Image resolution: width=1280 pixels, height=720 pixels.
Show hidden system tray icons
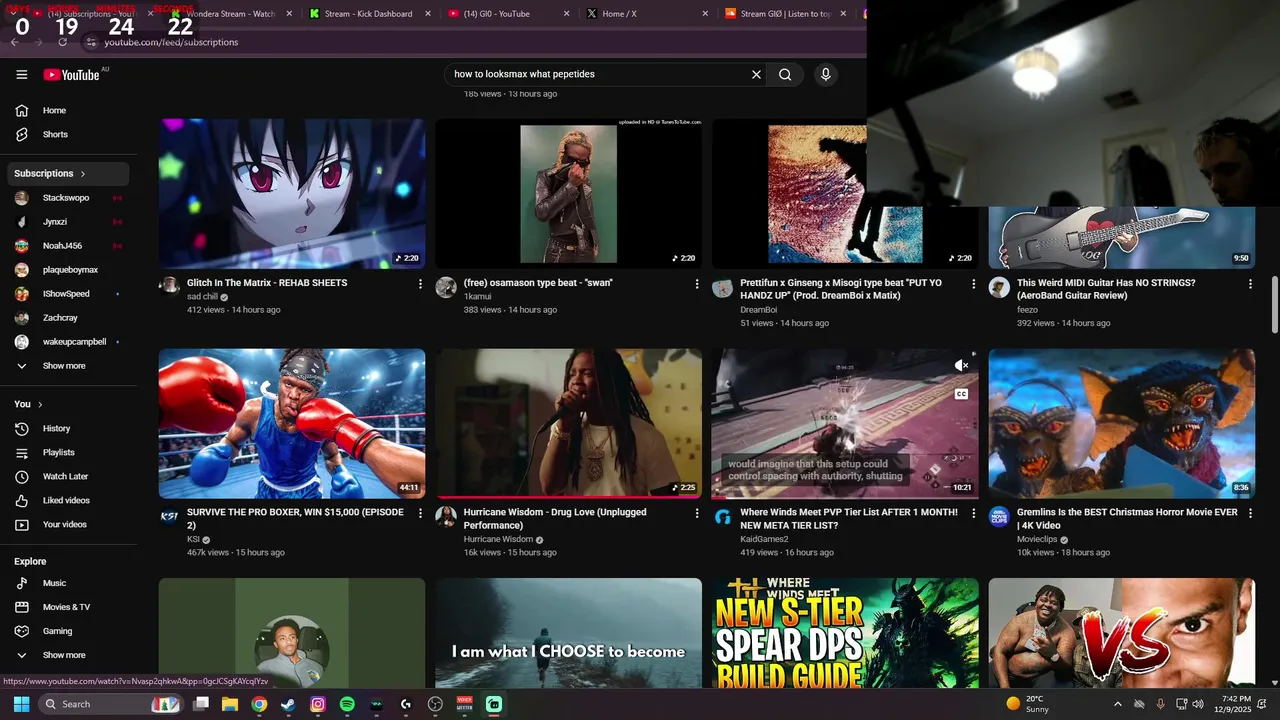point(1118,704)
